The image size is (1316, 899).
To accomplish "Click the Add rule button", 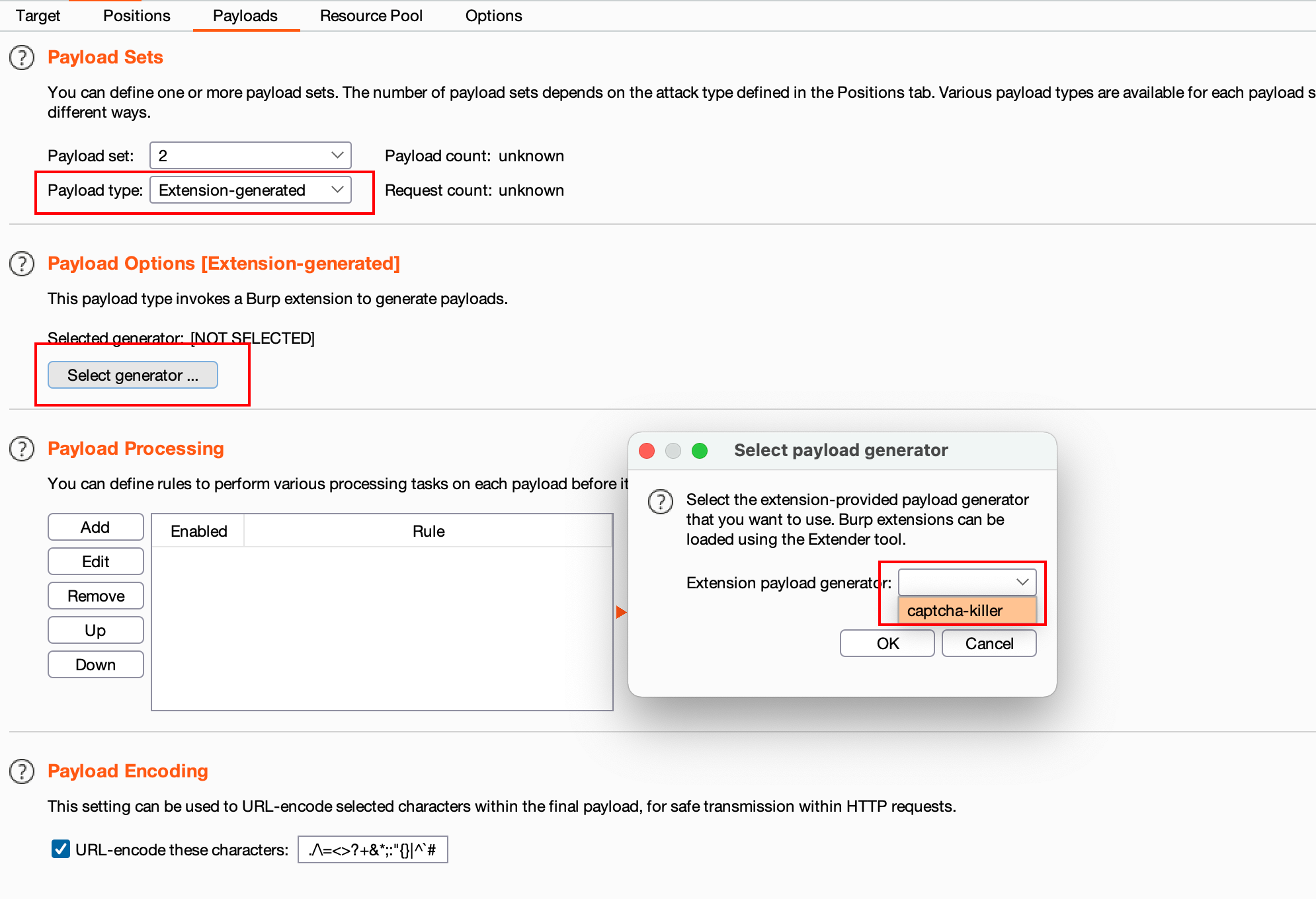I will [96, 527].
